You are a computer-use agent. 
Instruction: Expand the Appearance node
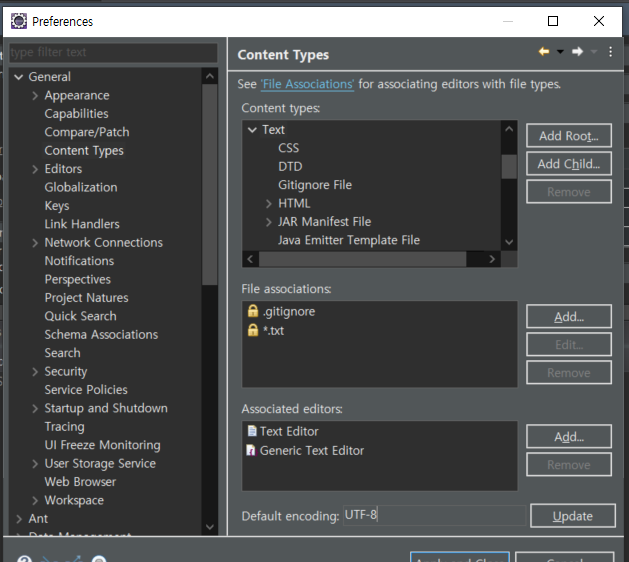coord(35,95)
